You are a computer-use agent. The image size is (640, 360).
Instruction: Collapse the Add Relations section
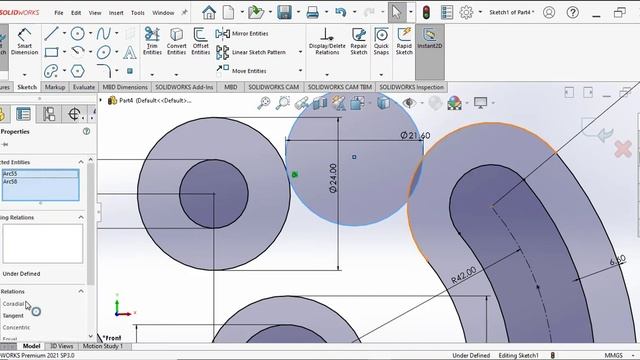point(81,291)
